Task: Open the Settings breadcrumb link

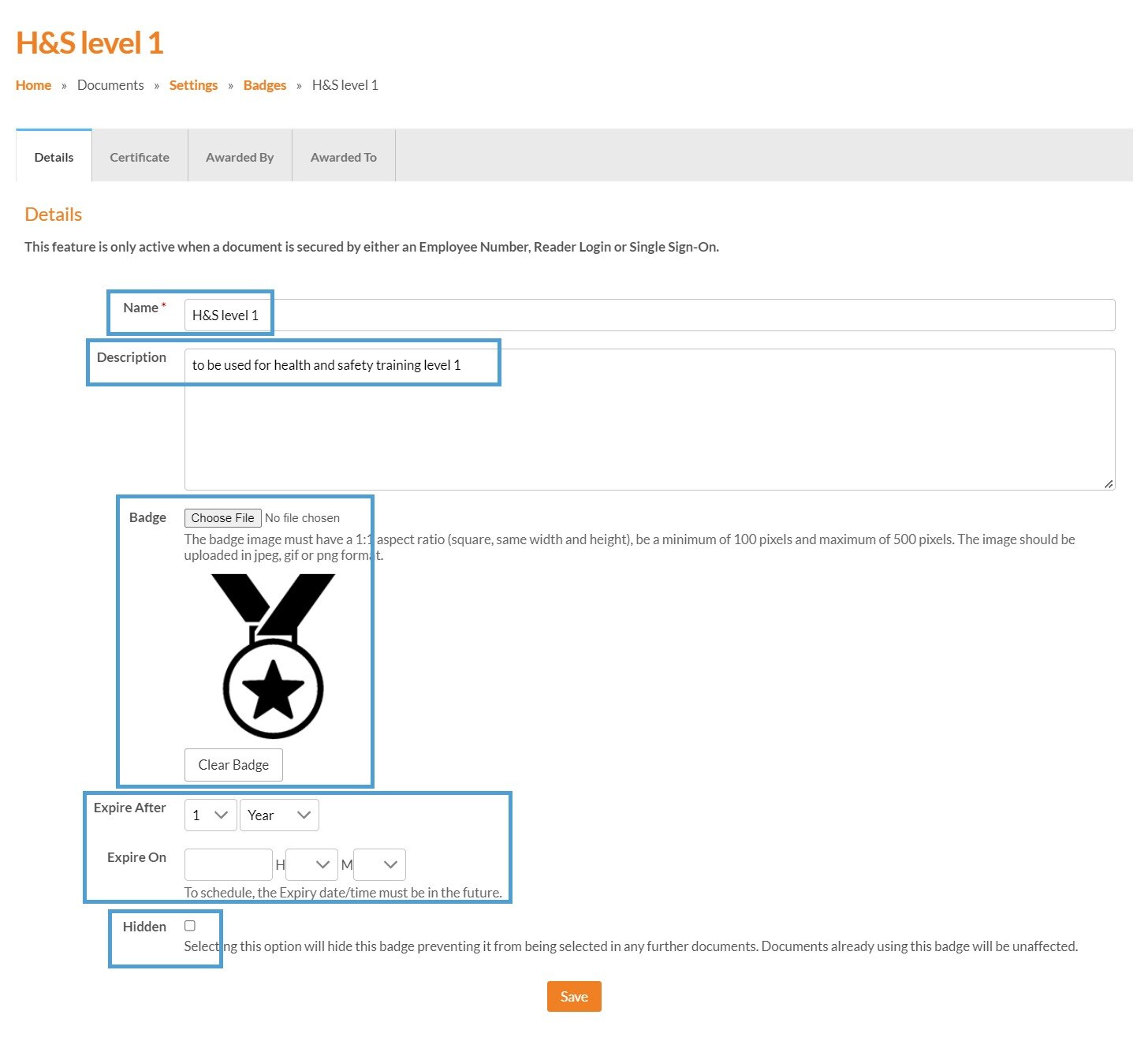Action: [193, 85]
